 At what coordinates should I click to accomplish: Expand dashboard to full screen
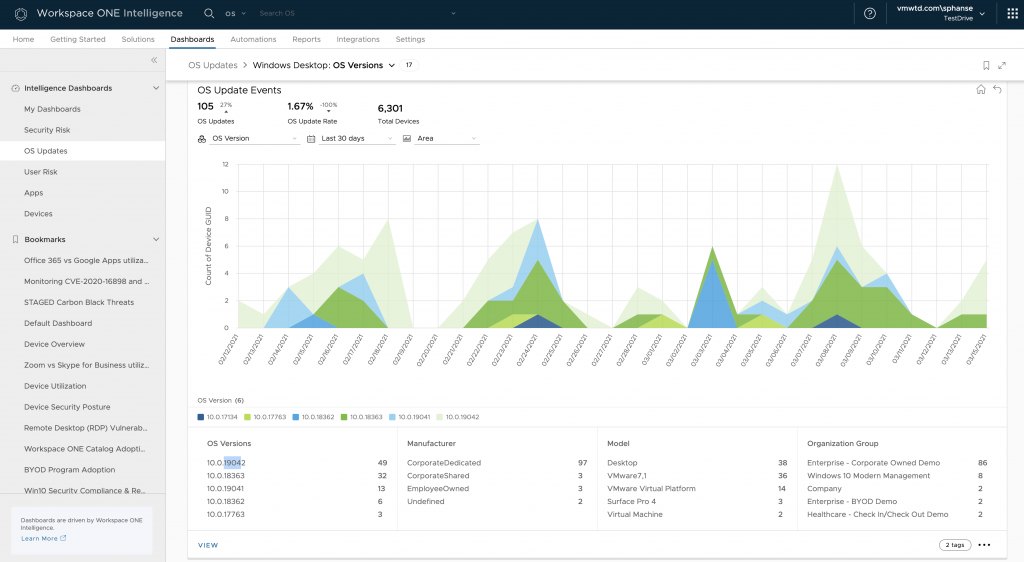coord(1002,65)
